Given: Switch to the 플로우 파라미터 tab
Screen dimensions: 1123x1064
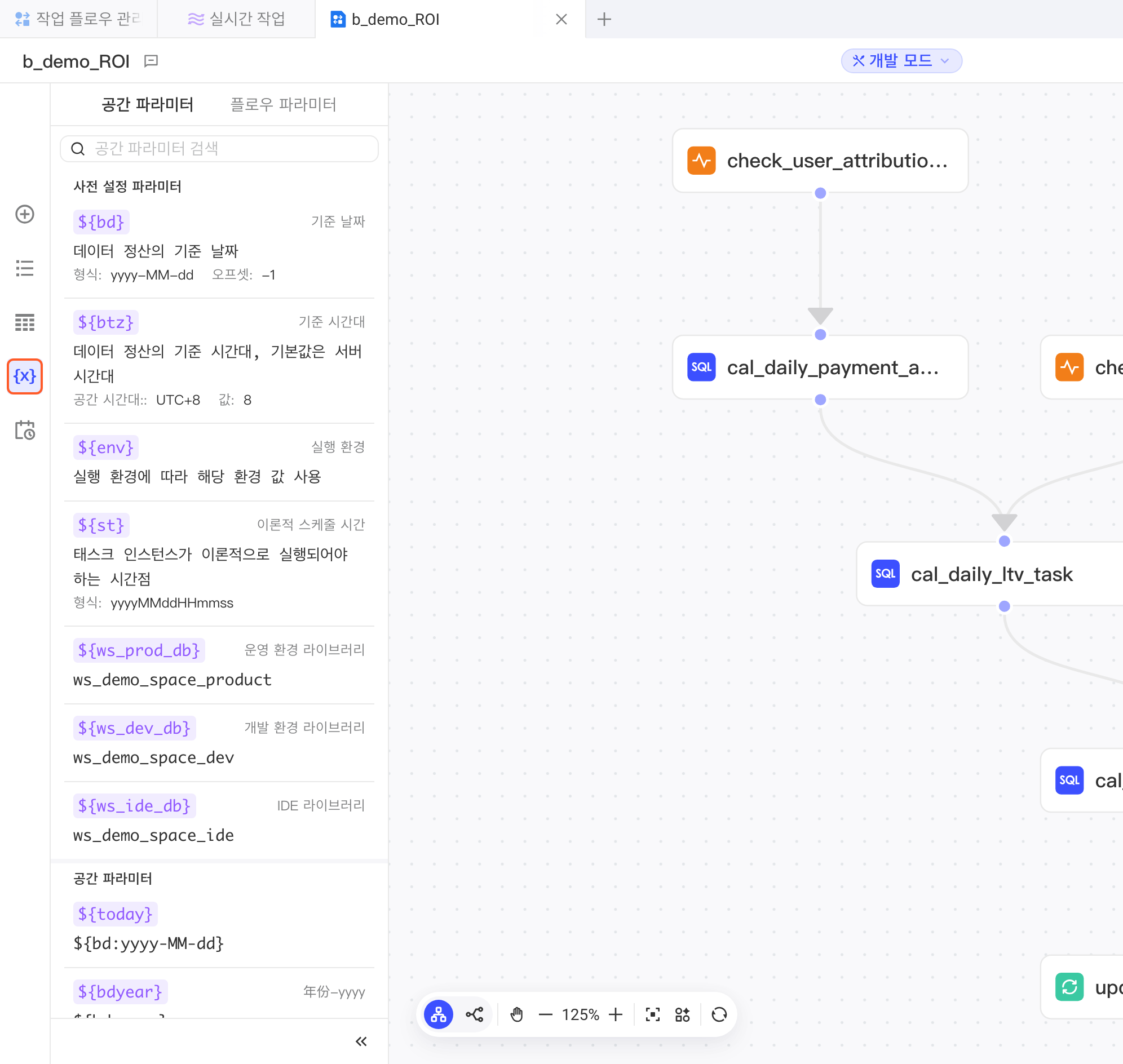Looking at the screenshot, I should (x=283, y=104).
